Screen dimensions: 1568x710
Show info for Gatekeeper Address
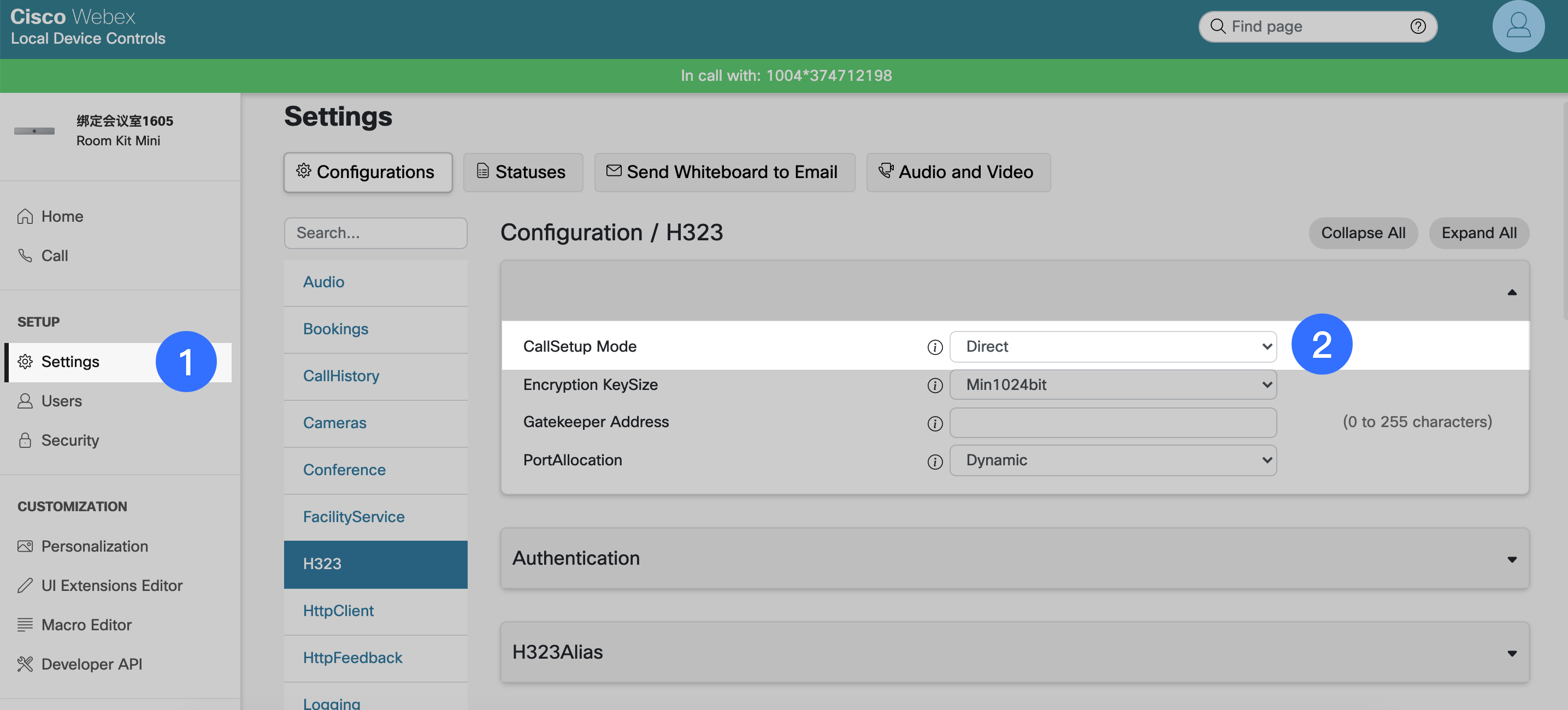click(x=935, y=423)
